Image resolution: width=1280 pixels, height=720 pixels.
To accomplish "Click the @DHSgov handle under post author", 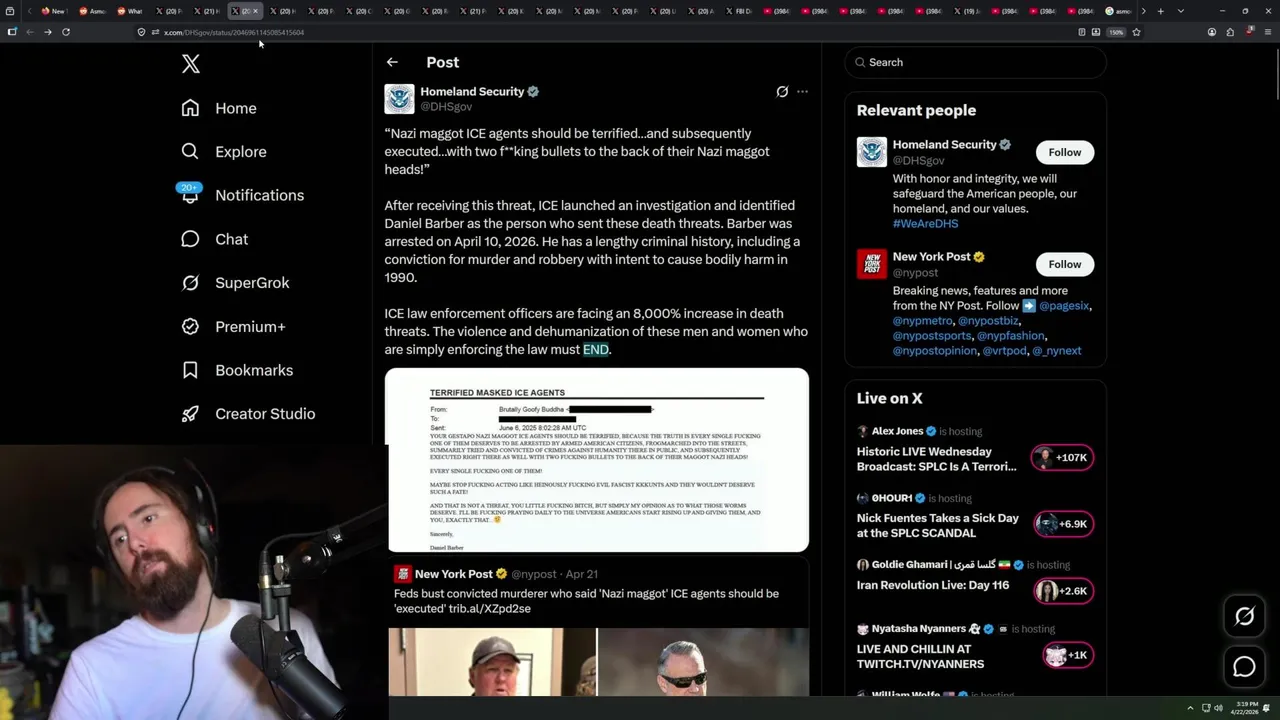I will point(446,106).
